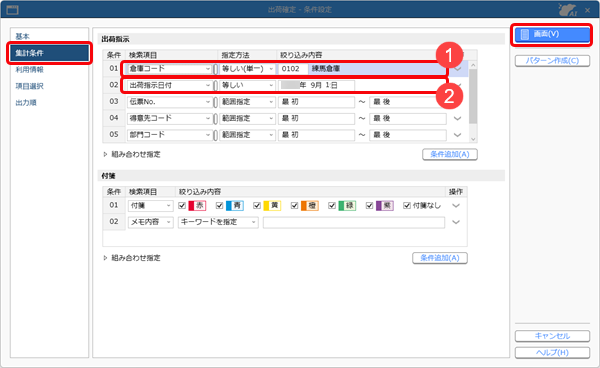Uncheck the 付箋なし checkbox
Screen dimensions: 600x368
pos(407,206)
